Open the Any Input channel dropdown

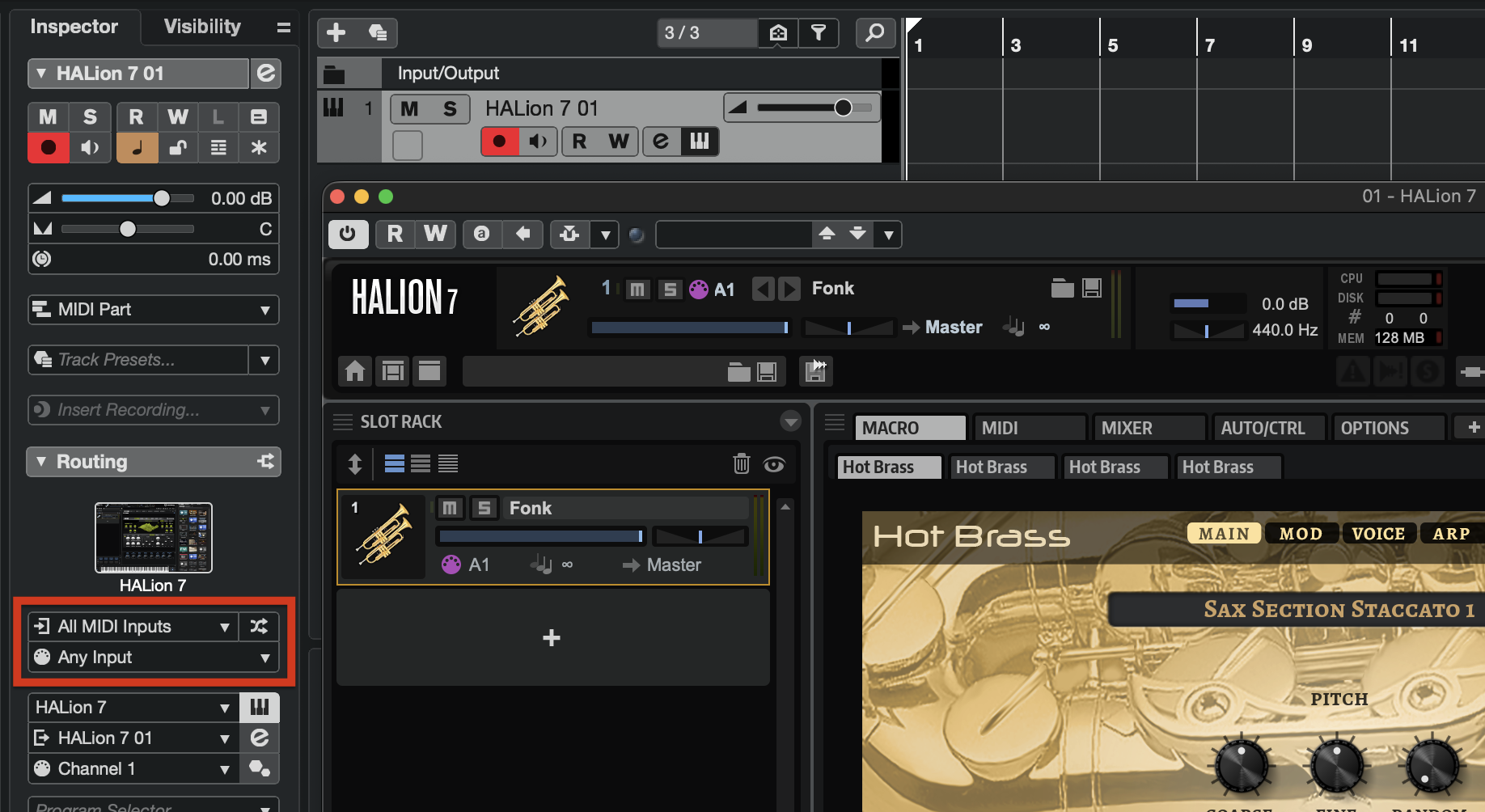[x=154, y=658]
